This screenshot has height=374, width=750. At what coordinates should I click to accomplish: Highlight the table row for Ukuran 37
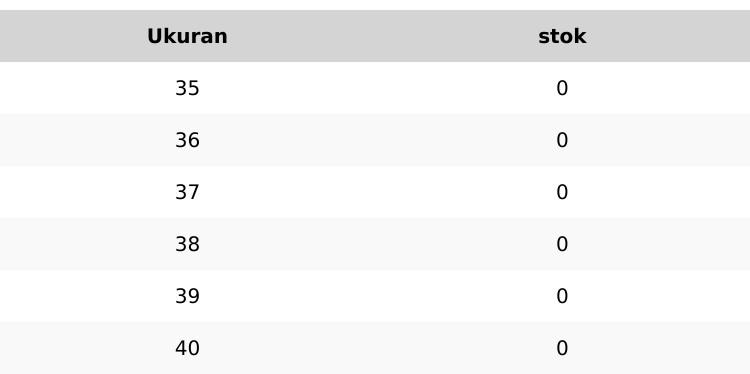375,192
